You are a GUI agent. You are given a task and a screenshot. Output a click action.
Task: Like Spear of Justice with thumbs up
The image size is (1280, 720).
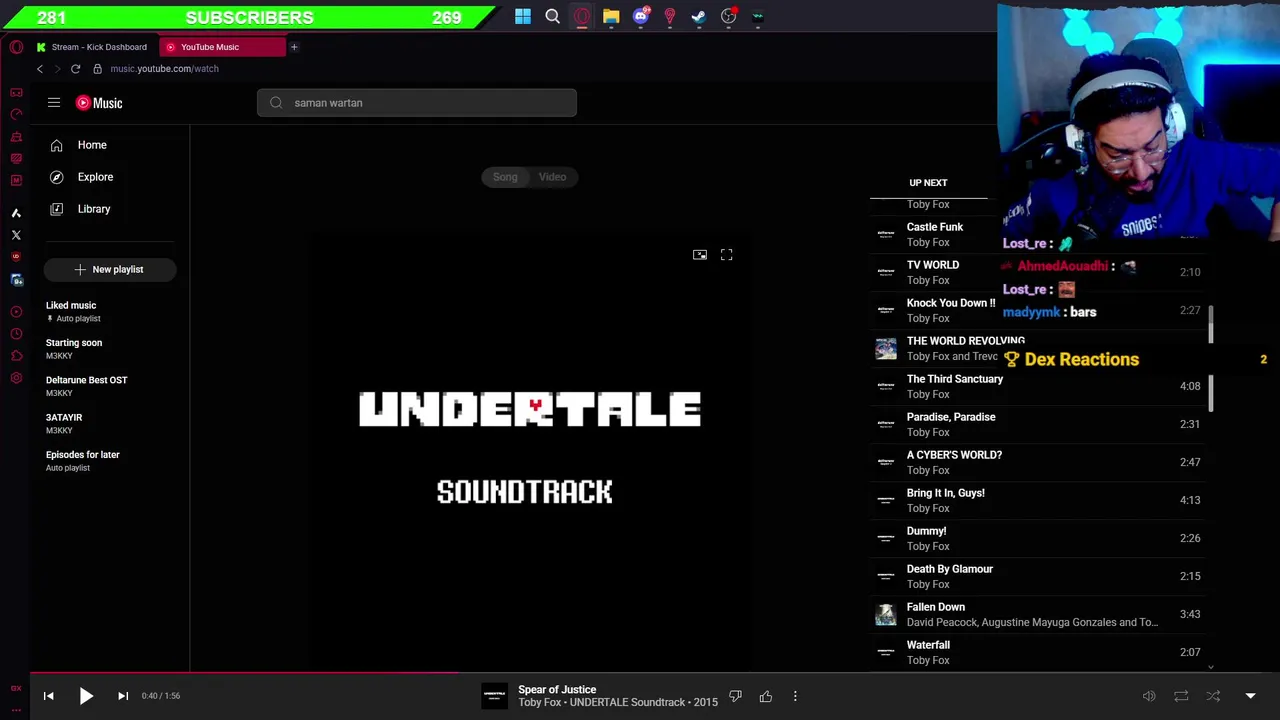click(x=766, y=696)
